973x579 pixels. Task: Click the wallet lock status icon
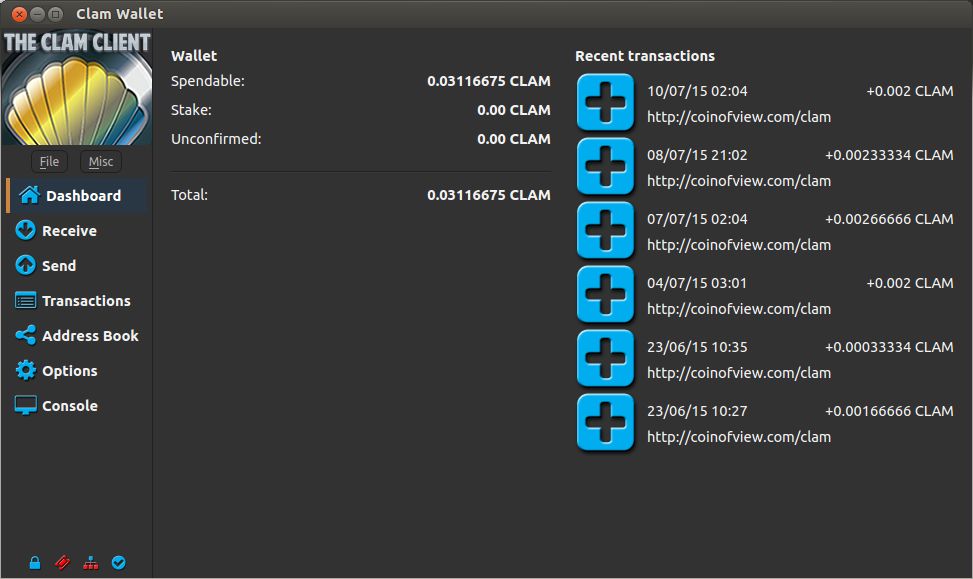click(35, 563)
